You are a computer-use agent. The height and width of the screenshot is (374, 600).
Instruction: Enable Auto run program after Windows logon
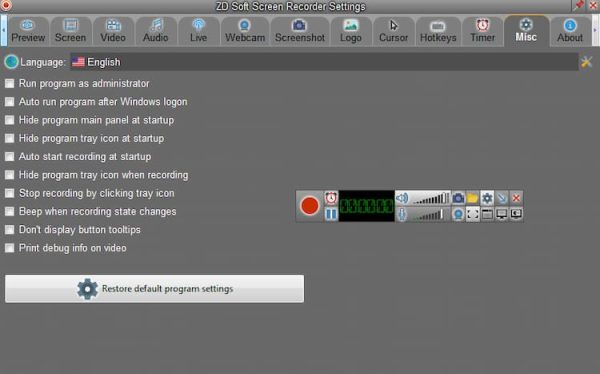(9, 102)
